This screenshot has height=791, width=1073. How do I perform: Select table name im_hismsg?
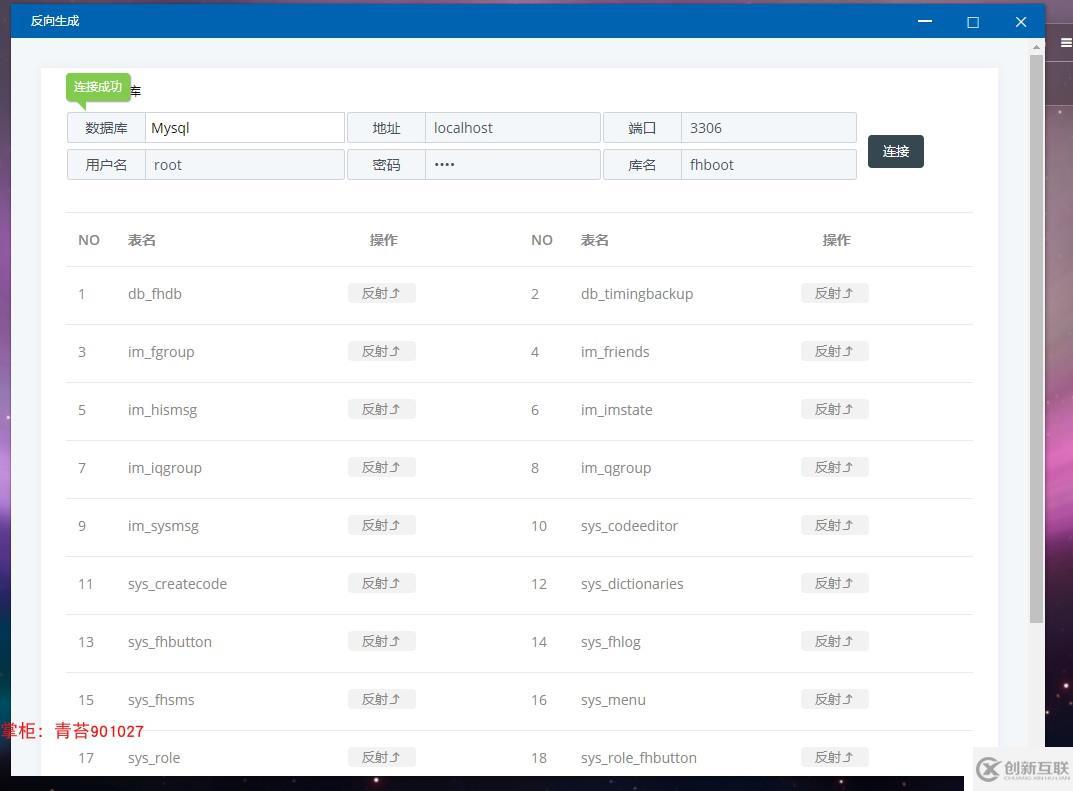tap(162, 411)
